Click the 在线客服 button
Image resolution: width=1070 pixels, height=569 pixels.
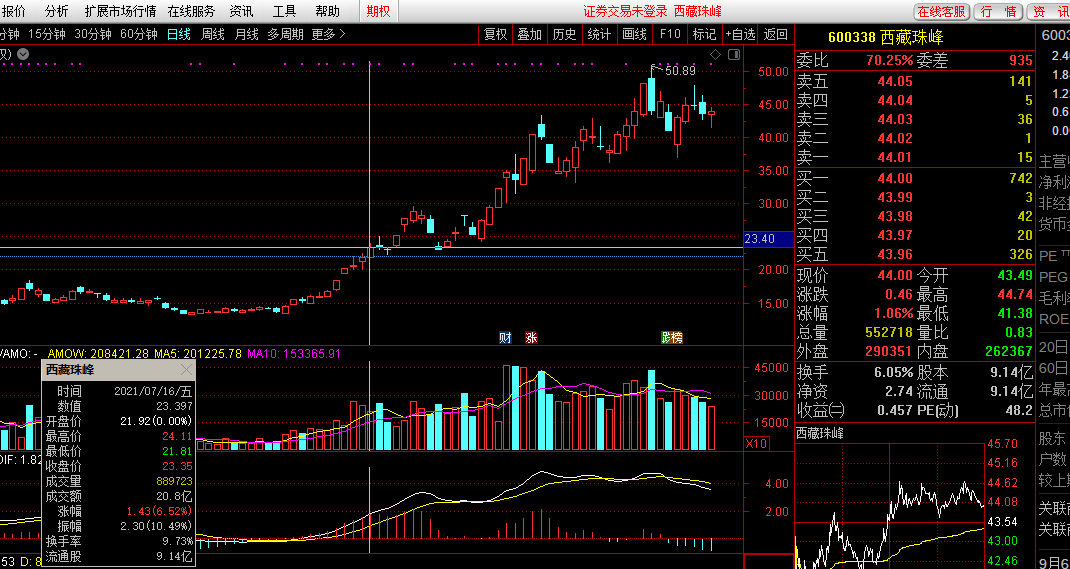pos(942,12)
